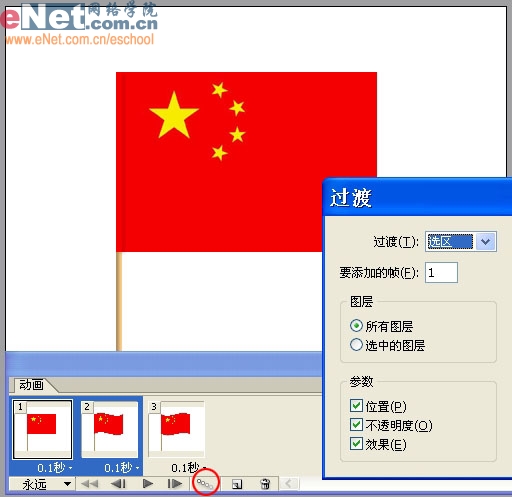The height and width of the screenshot is (497, 512).
Task: Select the 所有图层 radio option
Action: (356, 326)
